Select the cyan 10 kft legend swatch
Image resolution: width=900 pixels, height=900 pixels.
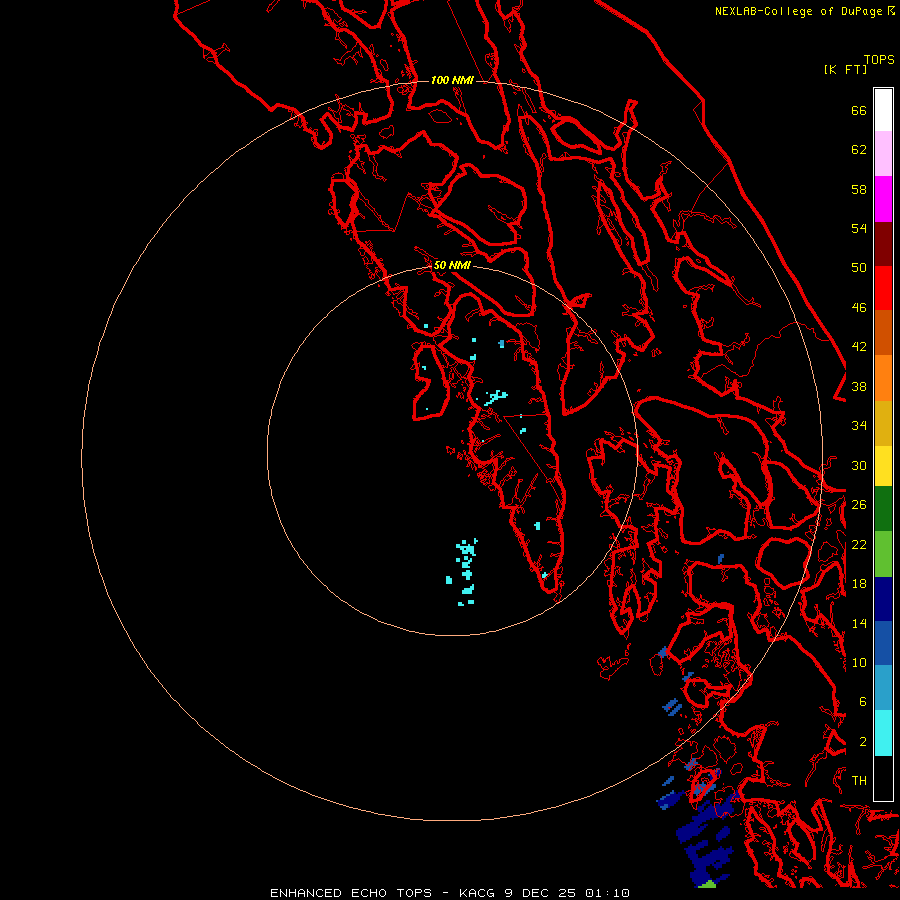(883, 733)
